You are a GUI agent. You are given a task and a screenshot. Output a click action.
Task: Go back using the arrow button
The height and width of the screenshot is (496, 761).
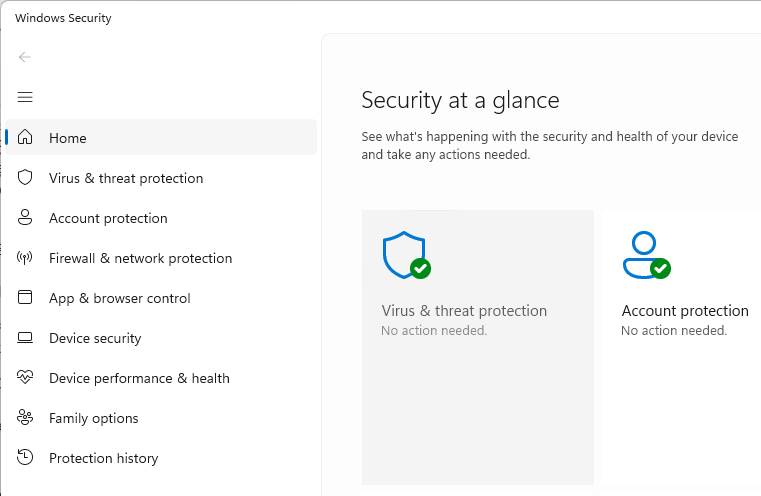coord(25,57)
